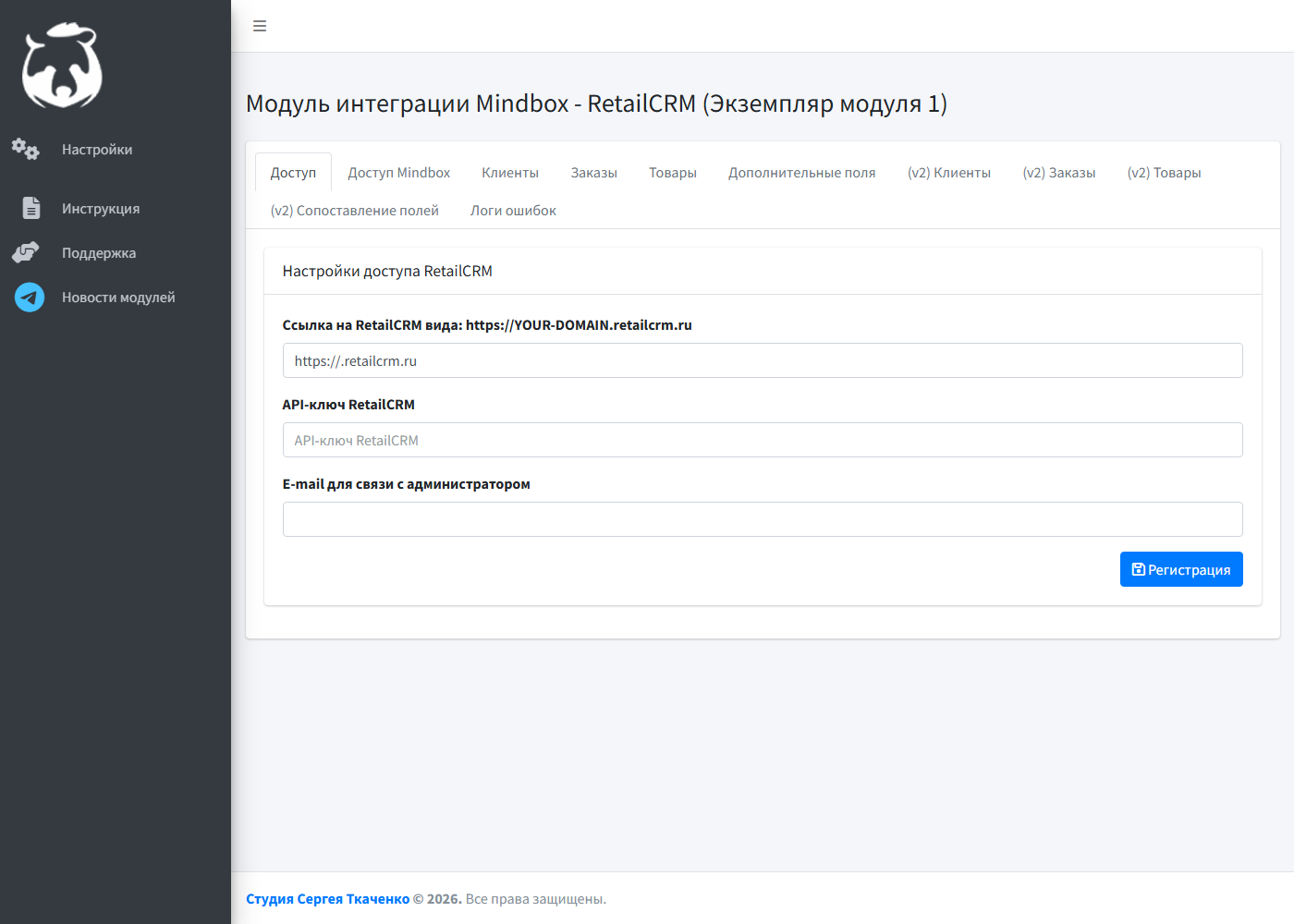The height and width of the screenshot is (924, 1294).
Task: Switch to the Доступ Mindbox tab
Action: [399, 173]
